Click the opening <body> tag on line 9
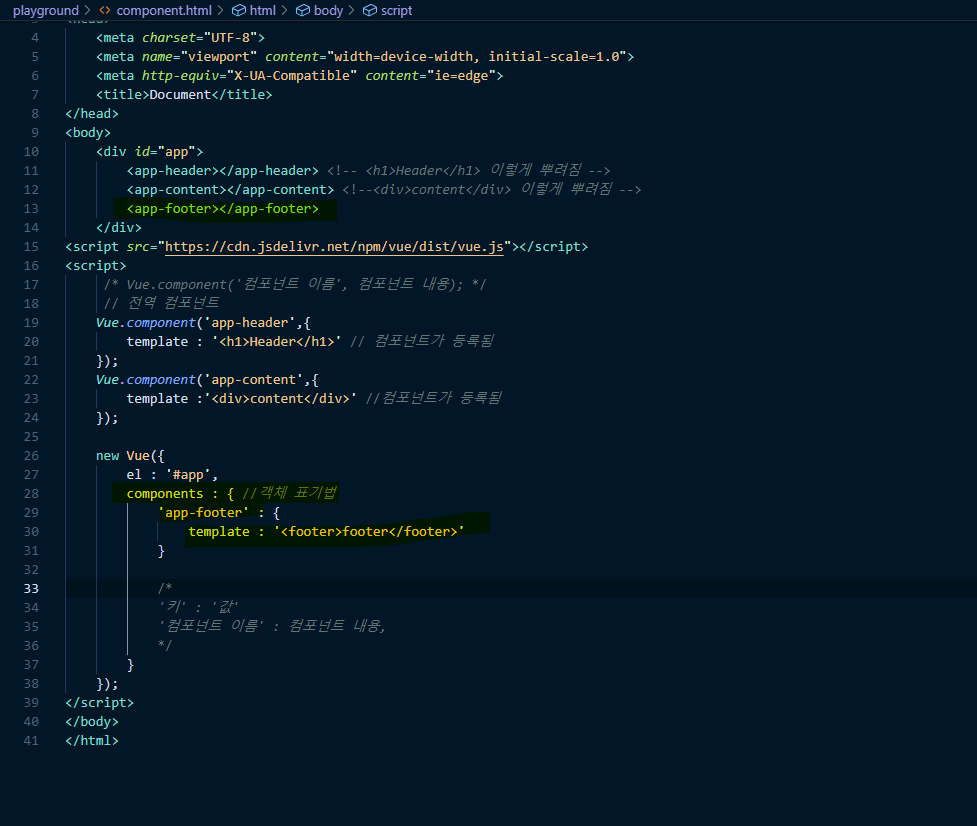977x826 pixels. 88,133
